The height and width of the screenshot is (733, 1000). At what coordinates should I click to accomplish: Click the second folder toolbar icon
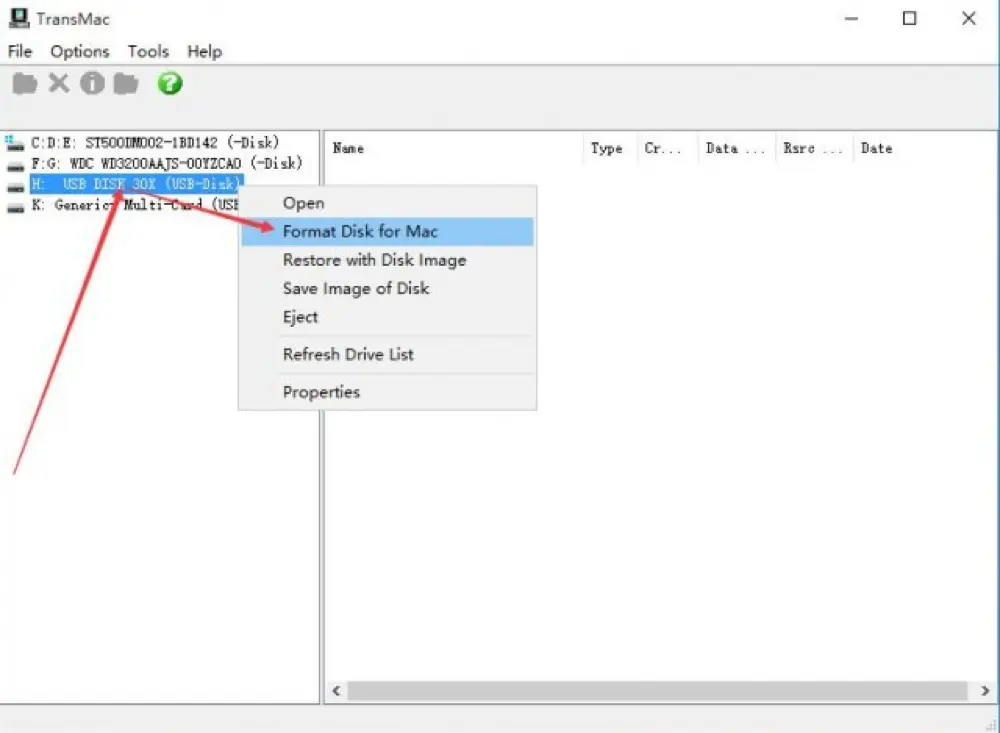pos(126,84)
